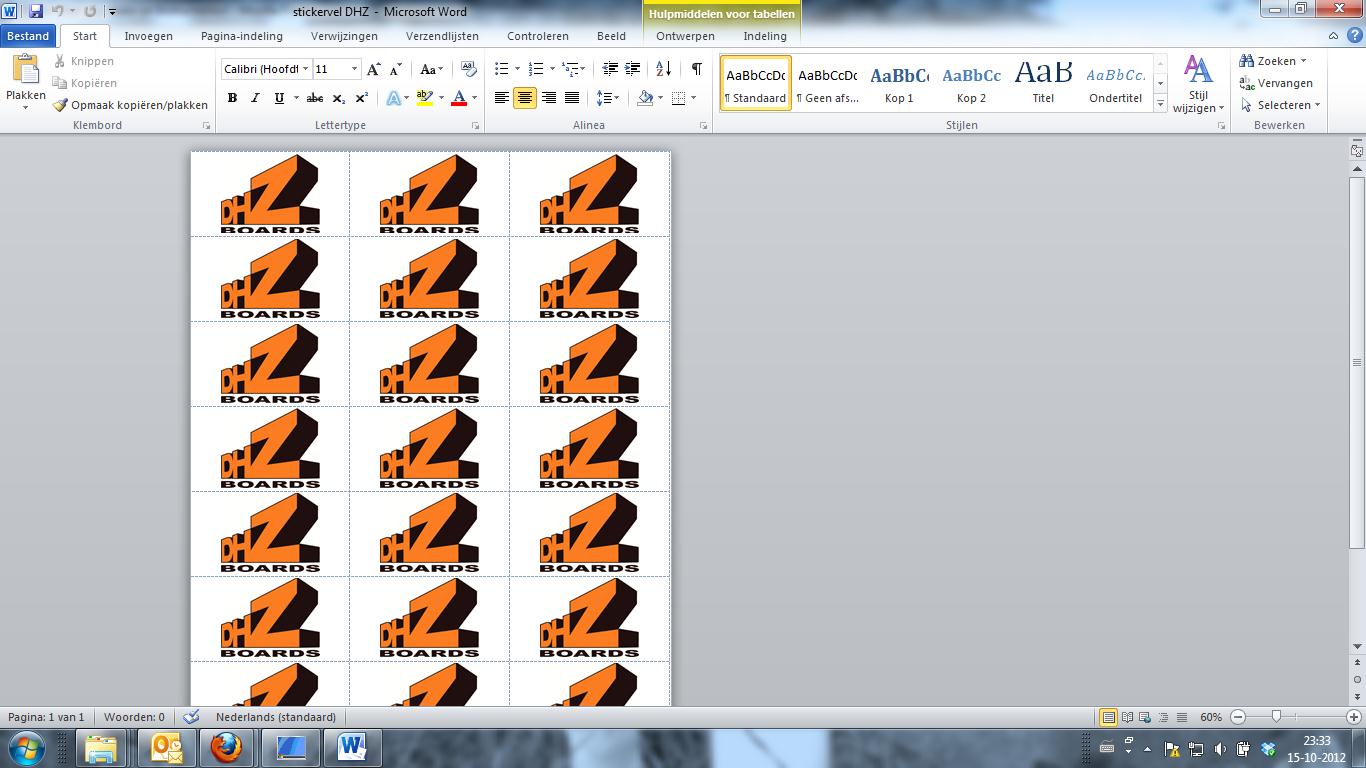1366x768 pixels.
Task: Open Windows Explorer from the taskbar
Action: (x=101, y=747)
